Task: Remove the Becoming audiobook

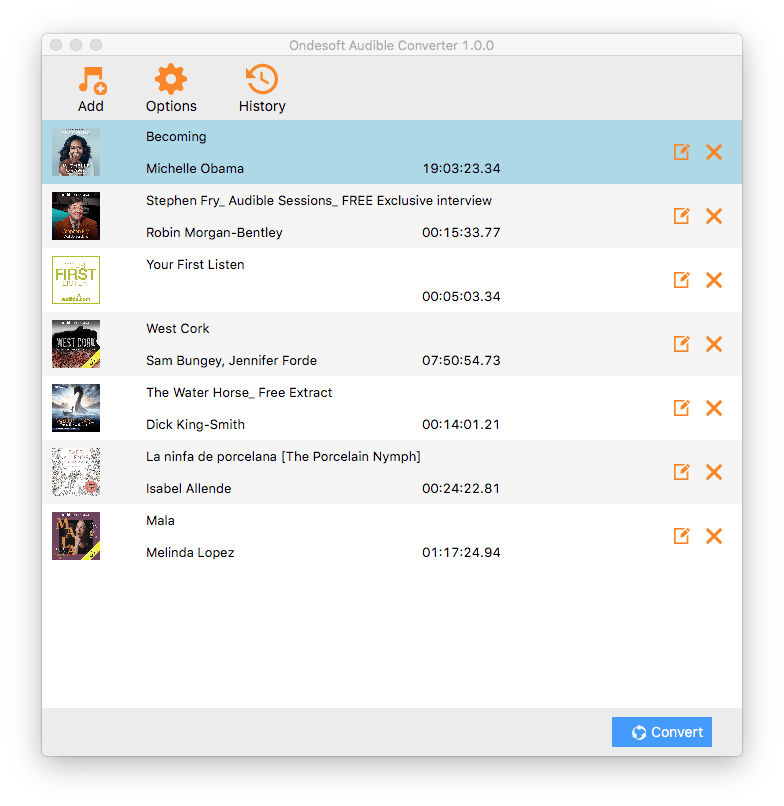Action: [714, 152]
